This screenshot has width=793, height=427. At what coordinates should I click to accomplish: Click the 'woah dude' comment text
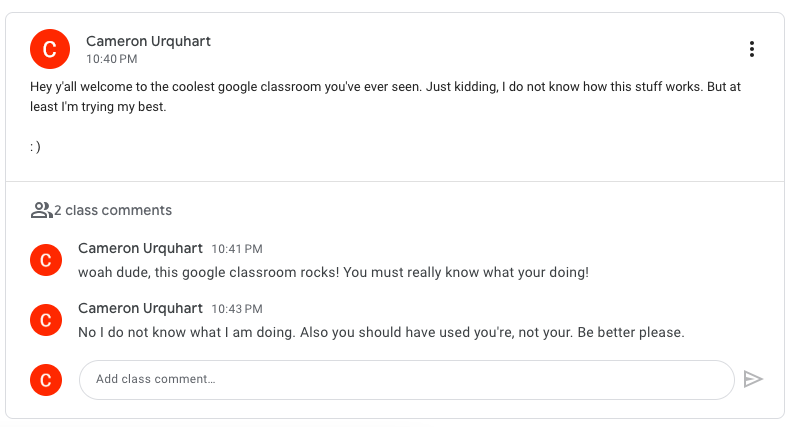pyautogui.click(x=333, y=272)
